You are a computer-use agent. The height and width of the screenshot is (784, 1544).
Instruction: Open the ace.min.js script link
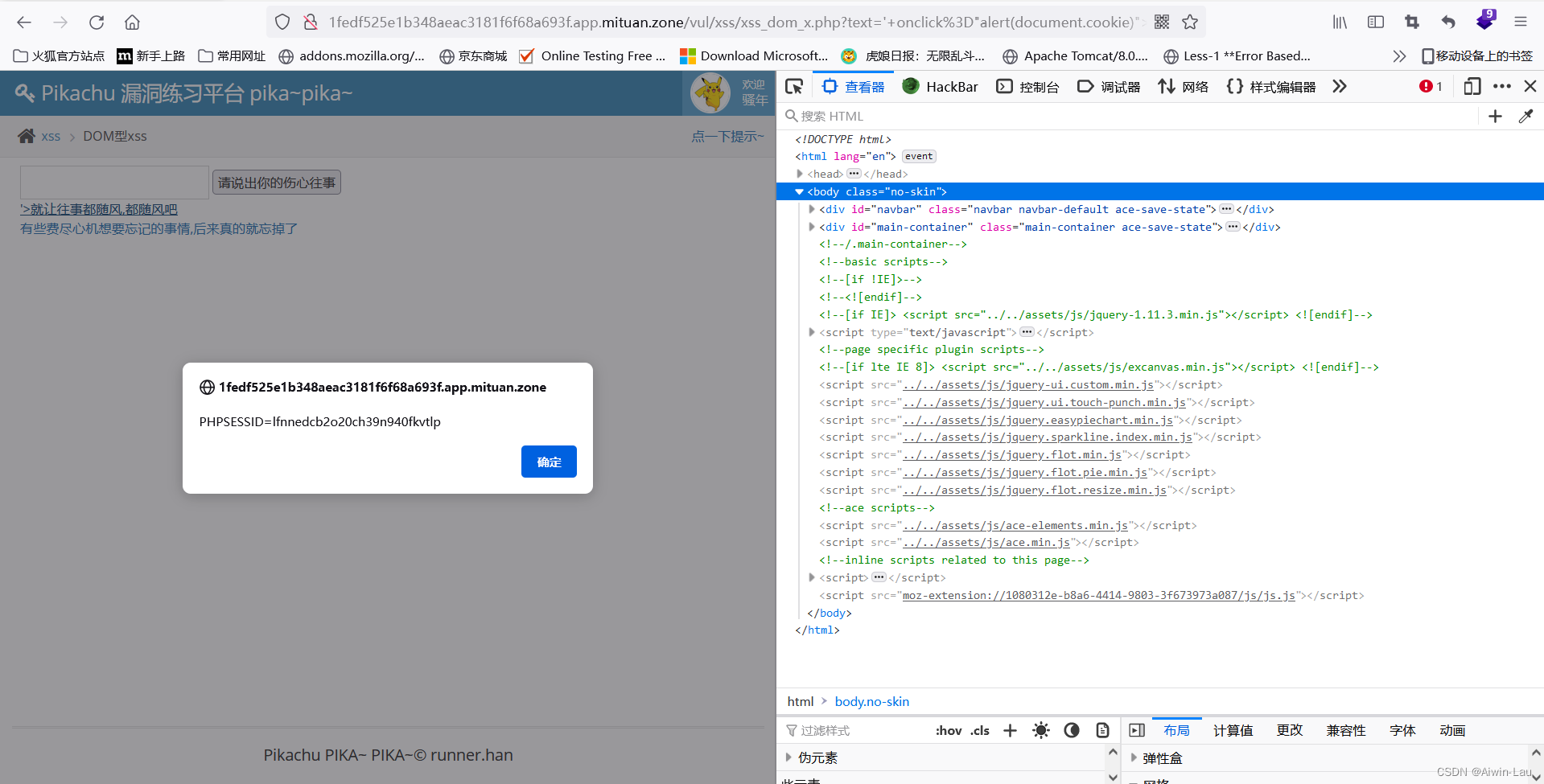click(x=986, y=543)
